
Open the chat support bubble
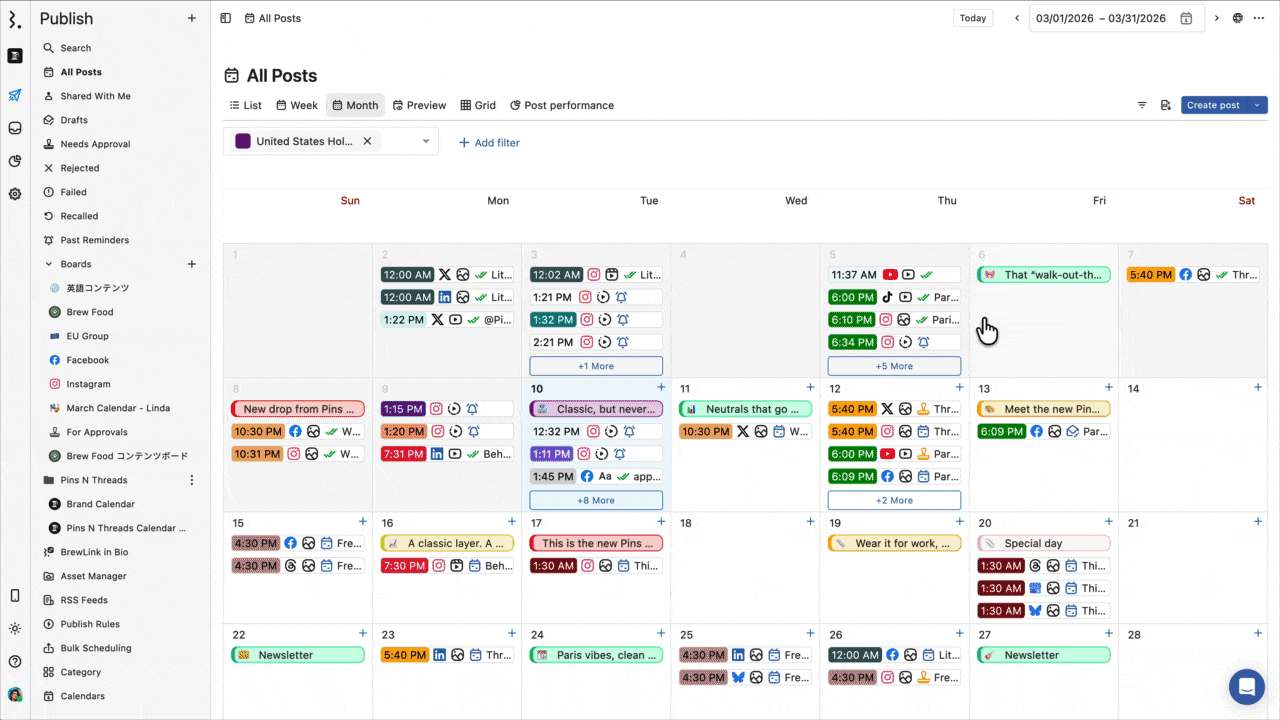[x=1246, y=687]
